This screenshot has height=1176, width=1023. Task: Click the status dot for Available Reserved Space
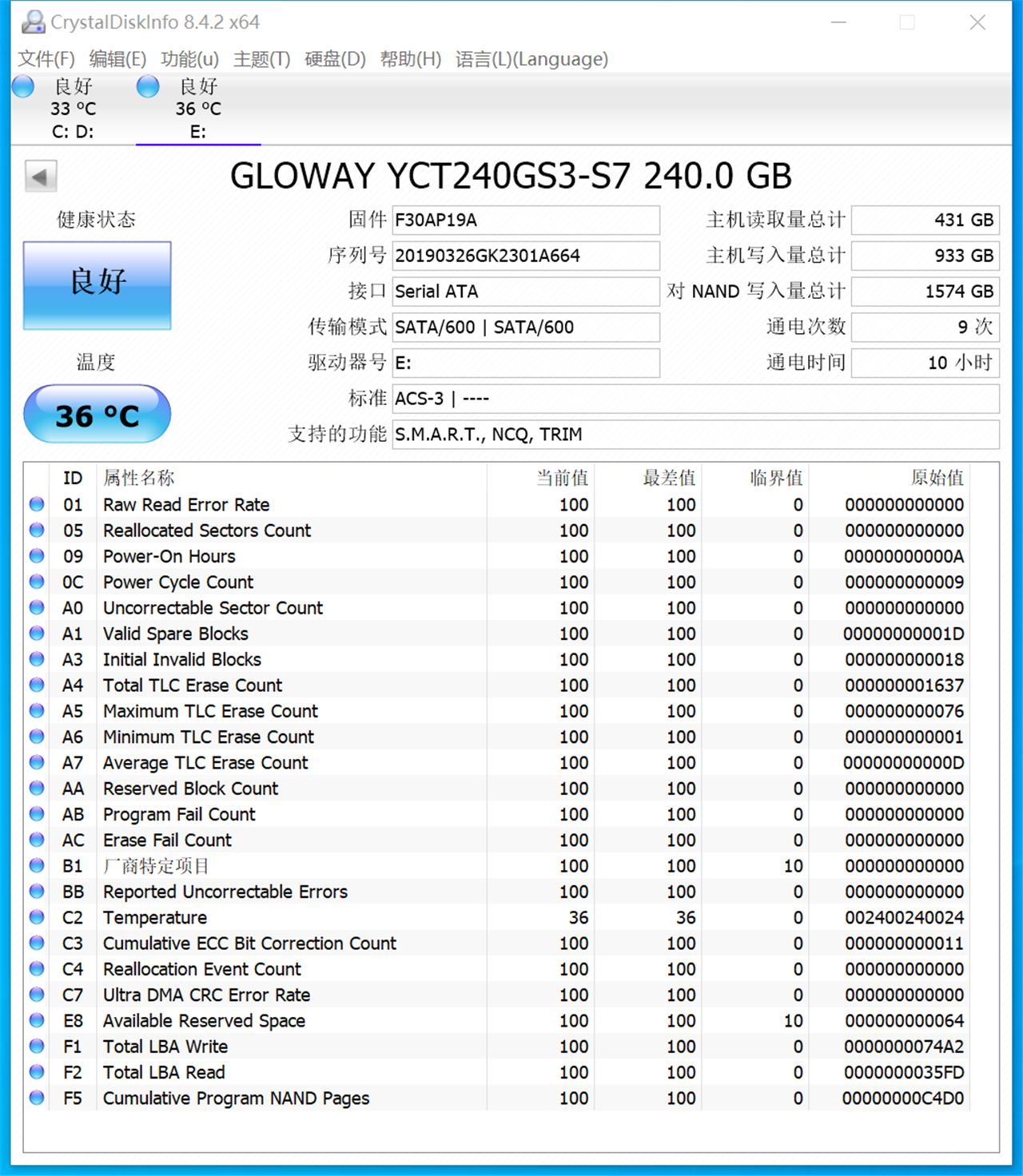(x=35, y=1020)
